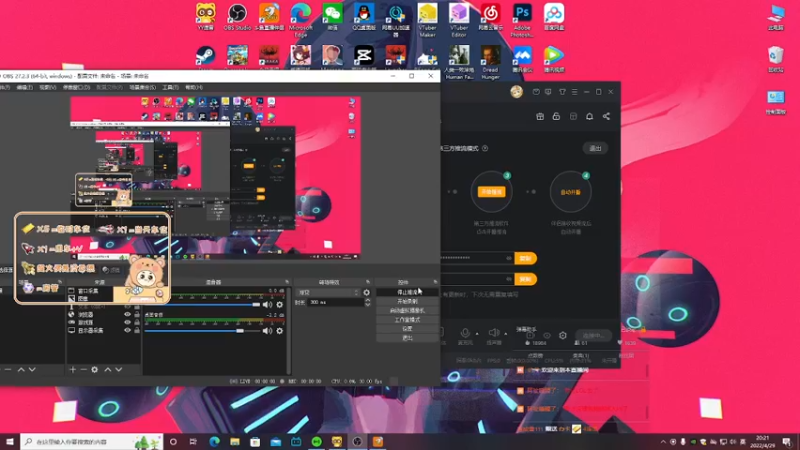Open user avatar in streaming app title bar
Screen dimensions: 800x450
tap(516, 92)
